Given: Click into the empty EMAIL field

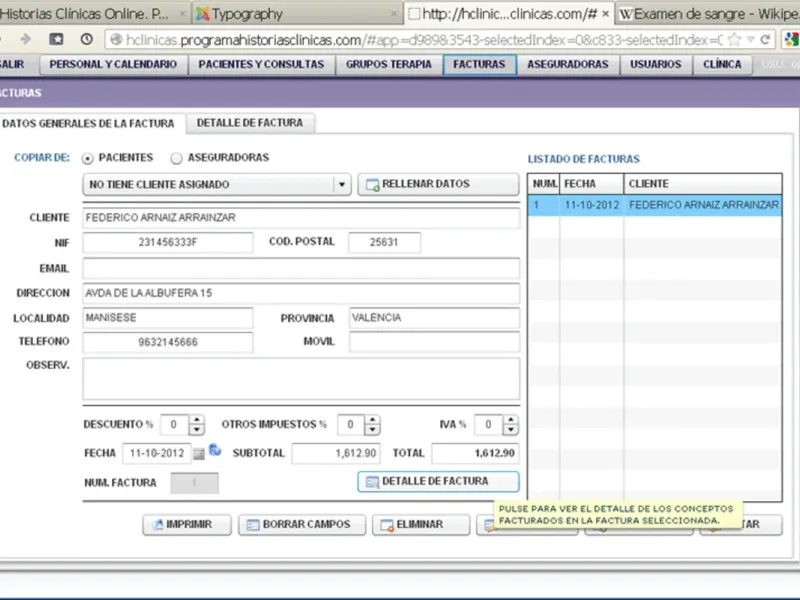Looking at the screenshot, I should point(301,268).
